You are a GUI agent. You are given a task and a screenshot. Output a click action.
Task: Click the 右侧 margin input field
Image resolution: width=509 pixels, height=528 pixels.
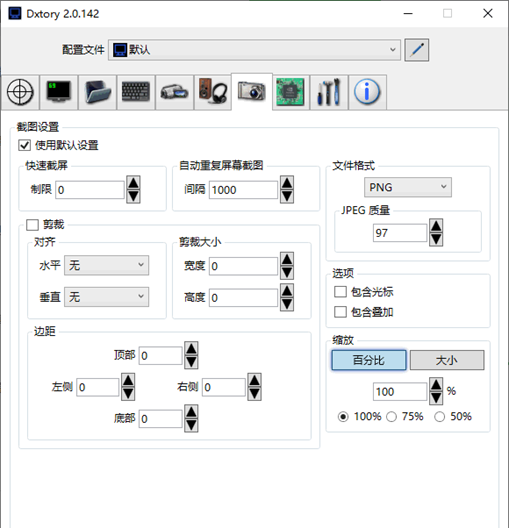pos(224,387)
